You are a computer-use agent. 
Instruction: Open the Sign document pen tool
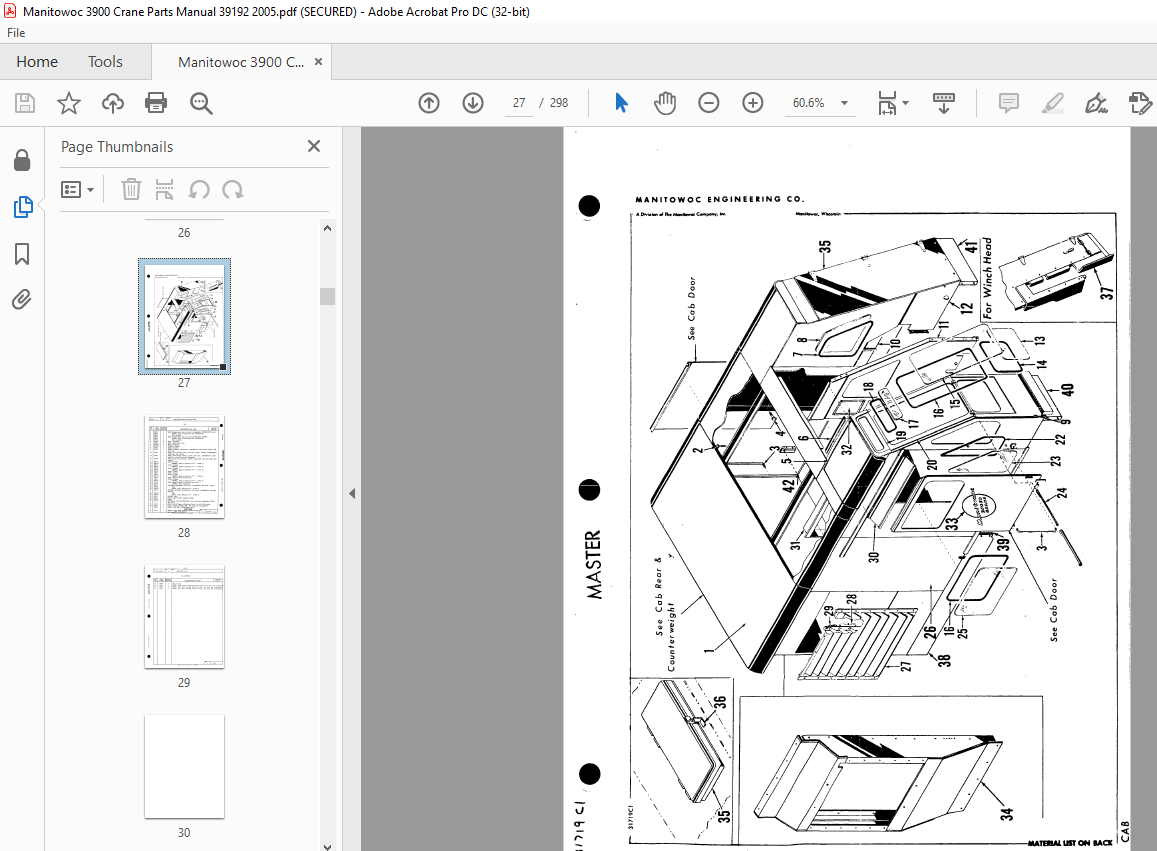tap(1096, 103)
